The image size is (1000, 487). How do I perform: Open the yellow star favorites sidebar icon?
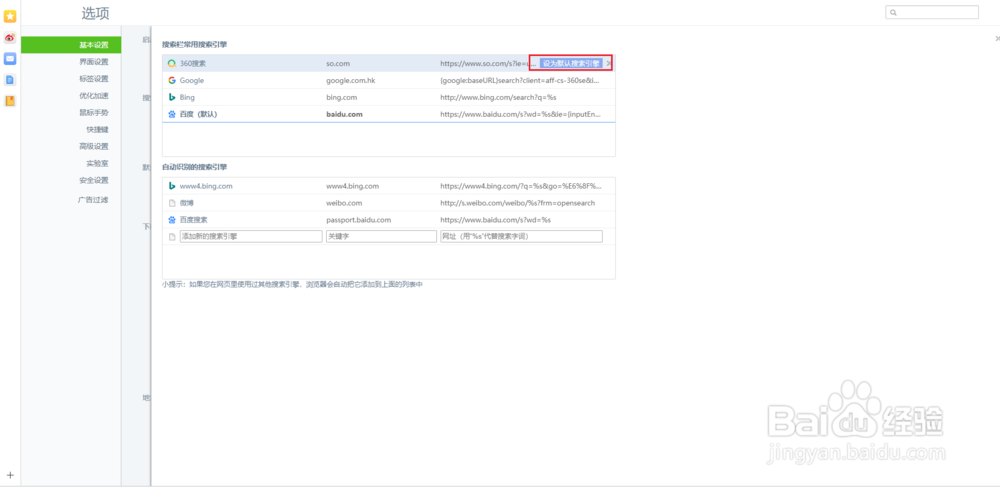click(x=10, y=17)
